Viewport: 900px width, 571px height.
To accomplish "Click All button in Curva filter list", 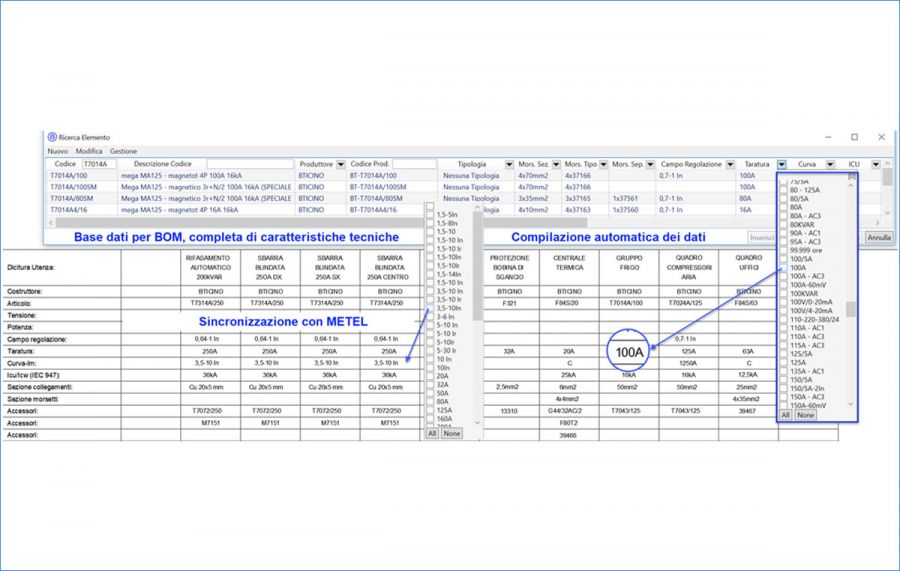I will point(432,434).
